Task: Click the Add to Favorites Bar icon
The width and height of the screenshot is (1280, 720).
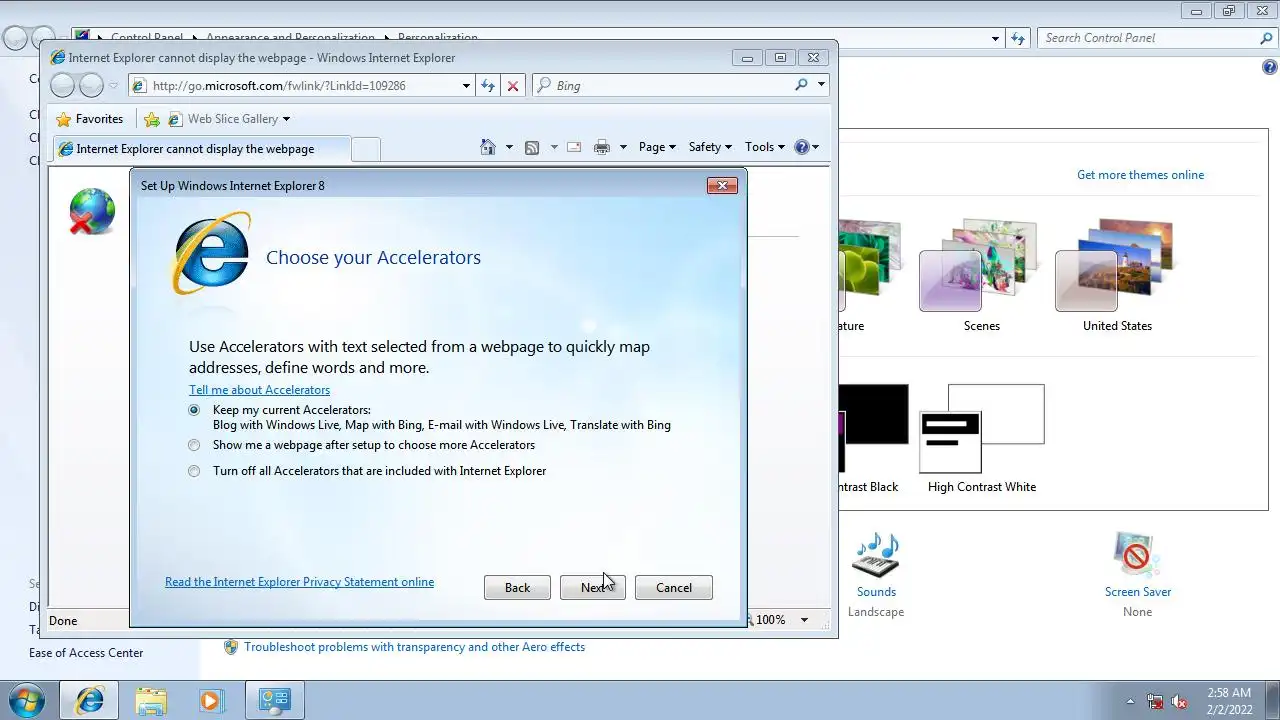Action: [152, 119]
